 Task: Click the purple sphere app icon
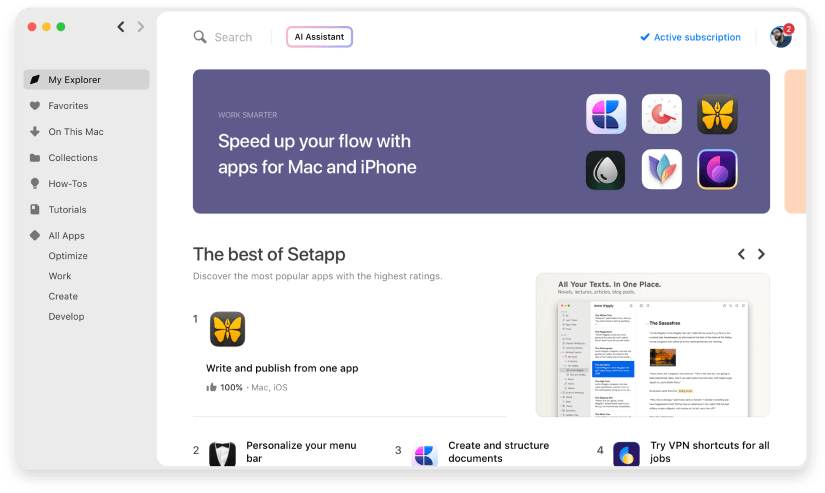pyautogui.click(x=717, y=169)
